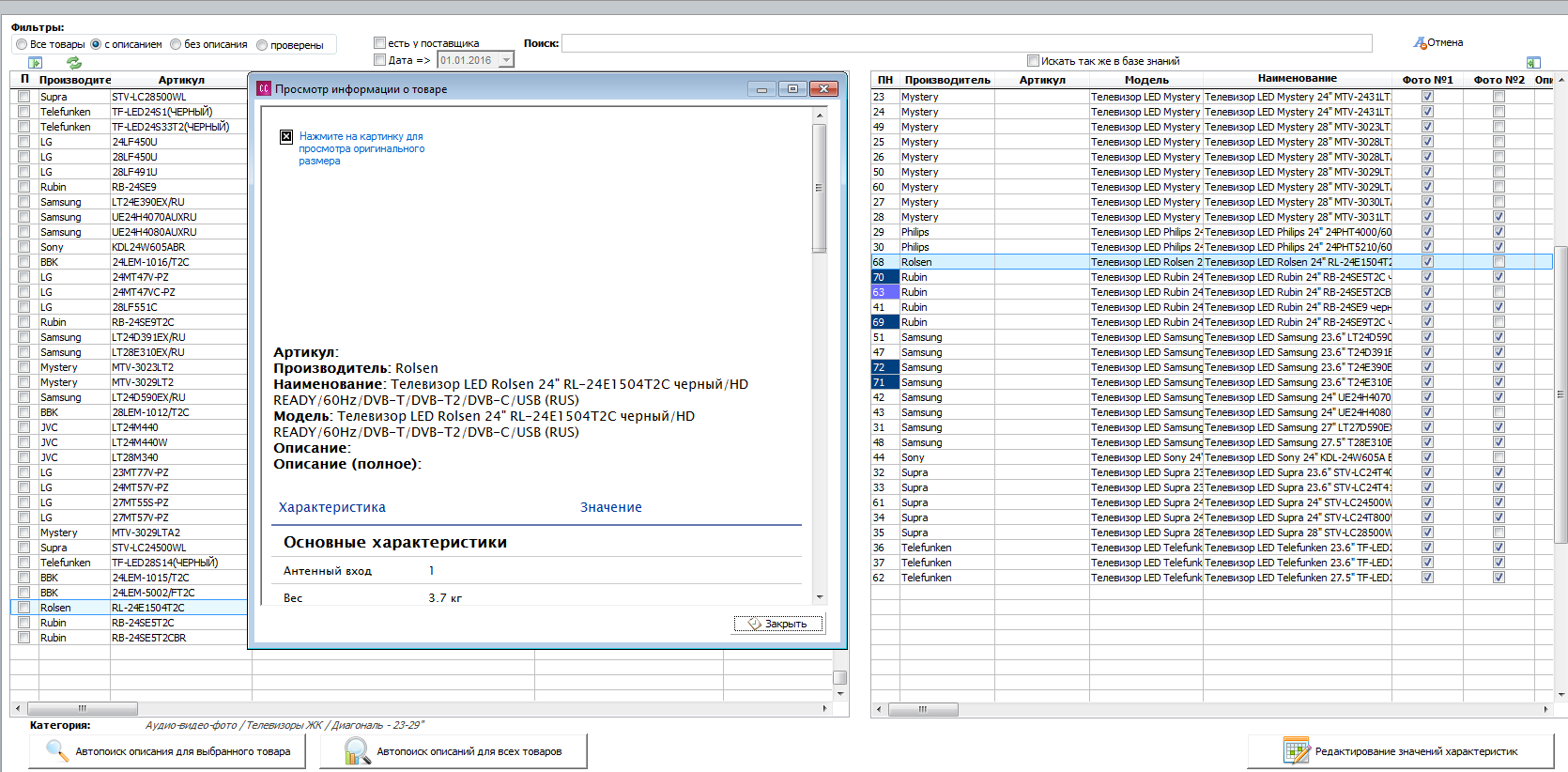Select right-table row 23 Mystery MTV-2431LT
The width and height of the screenshot is (1568, 772).
(1211, 97)
